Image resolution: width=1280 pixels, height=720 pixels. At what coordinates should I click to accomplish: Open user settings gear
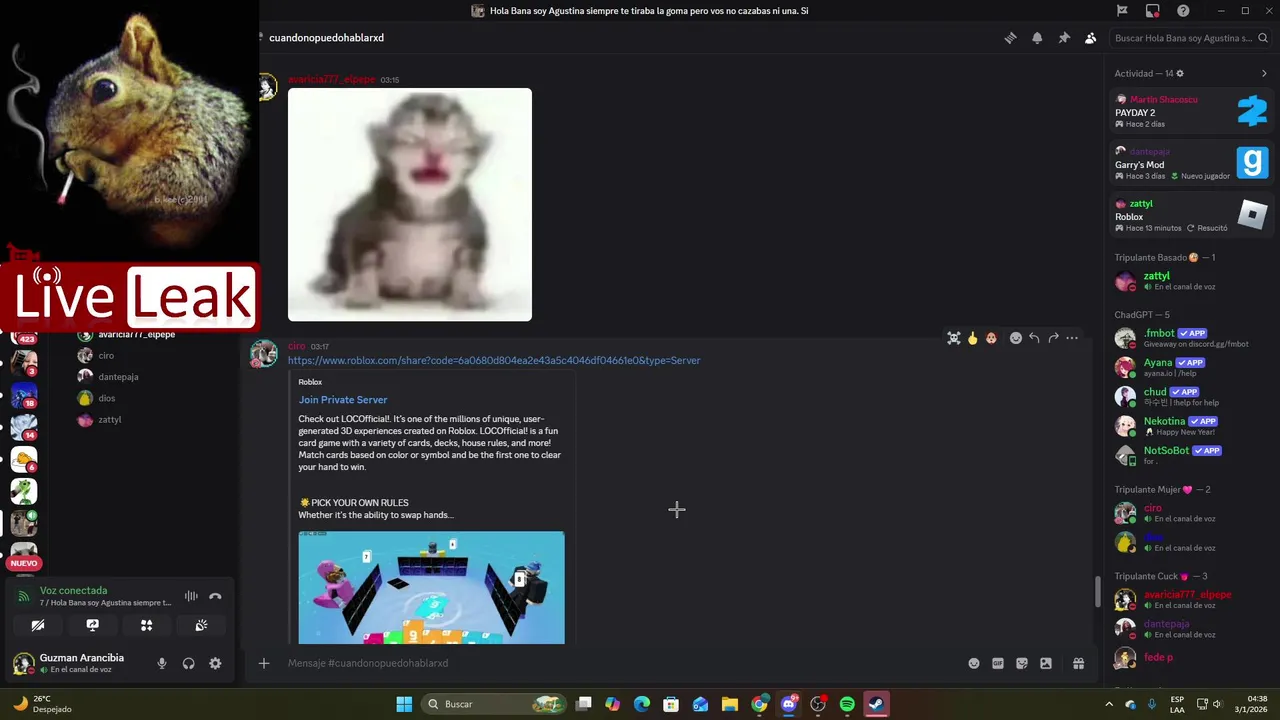pos(215,663)
